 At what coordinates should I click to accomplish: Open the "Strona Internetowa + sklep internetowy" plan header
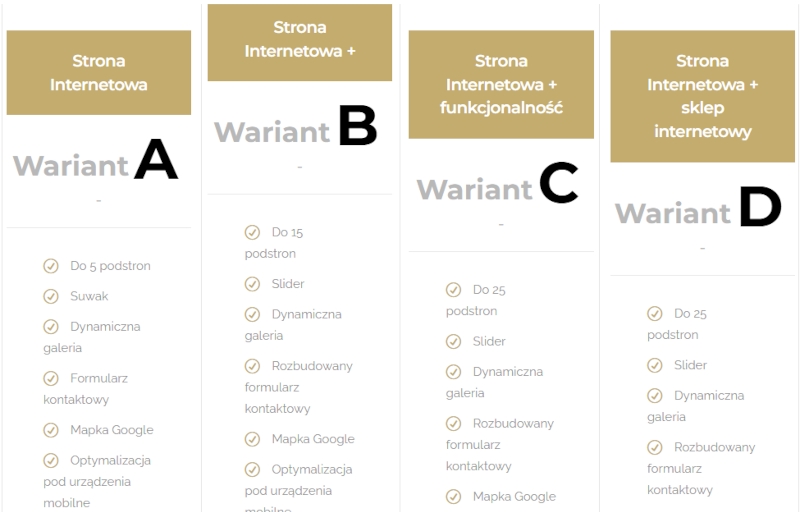pyautogui.click(x=702, y=96)
